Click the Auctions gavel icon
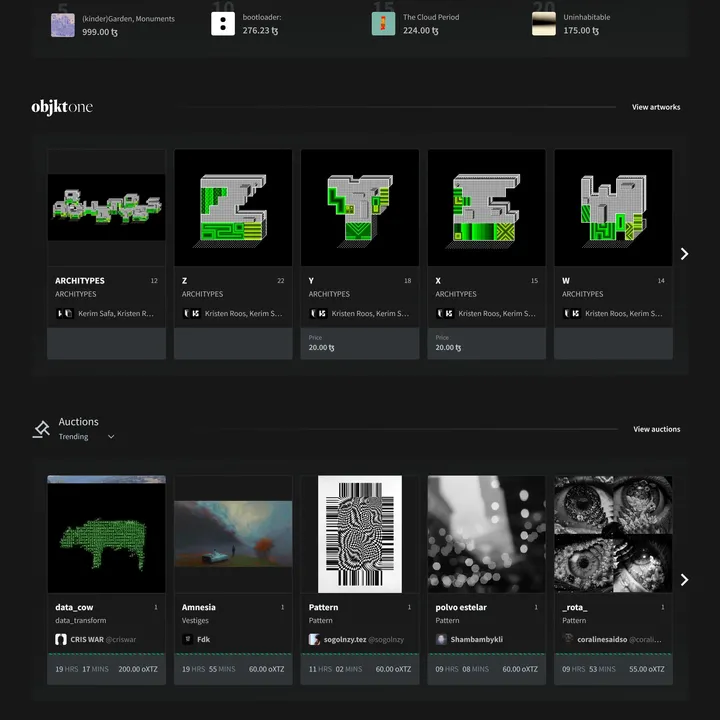The width and height of the screenshot is (720, 720). tap(41, 429)
